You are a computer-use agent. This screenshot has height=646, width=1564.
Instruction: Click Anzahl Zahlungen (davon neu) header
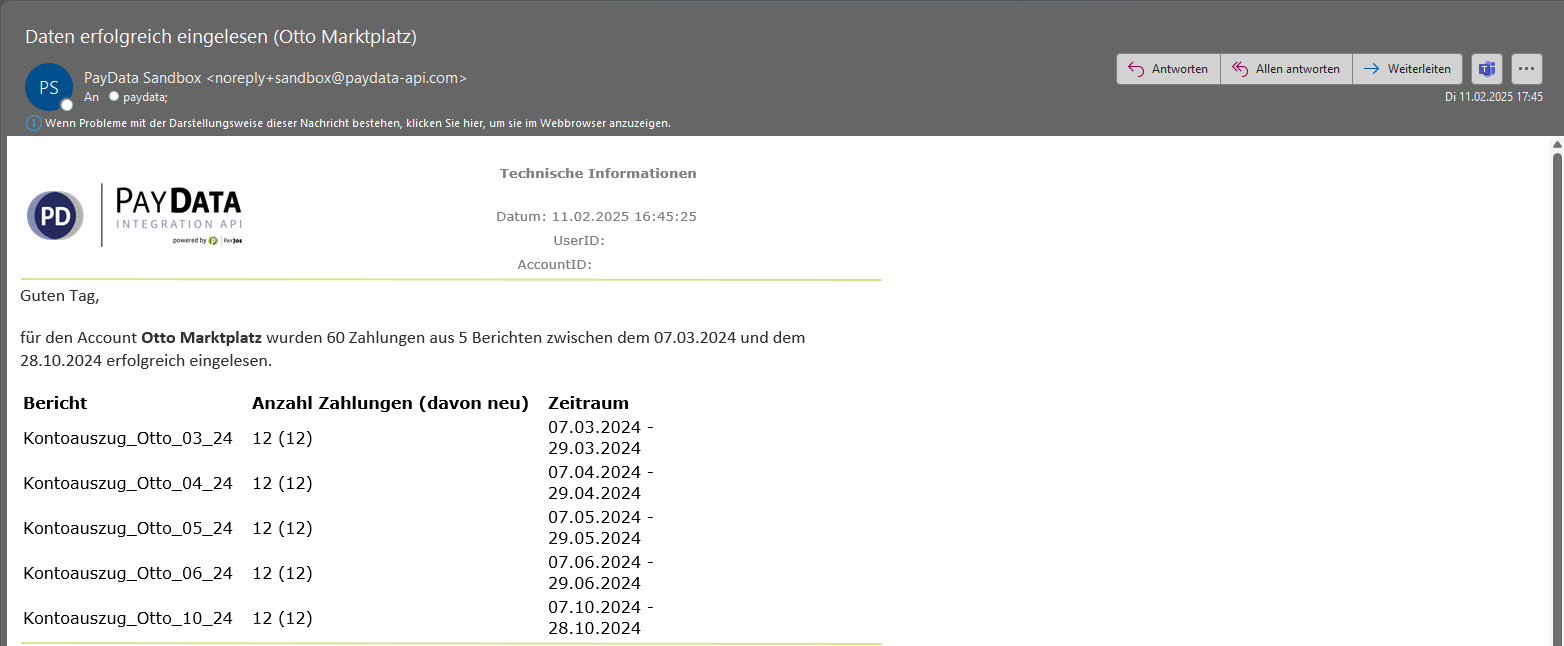(x=390, y=403)
